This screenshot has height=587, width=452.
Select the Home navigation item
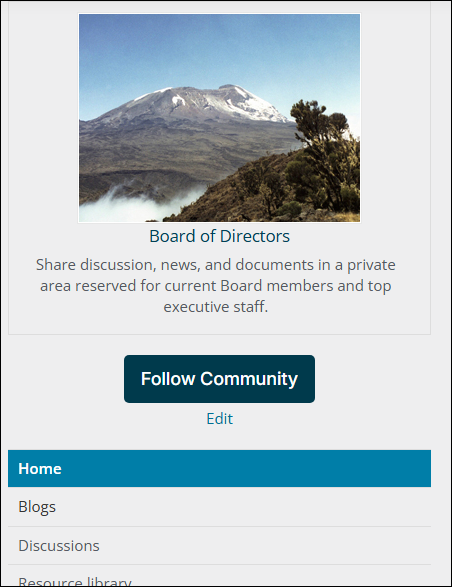pos(219,468)
